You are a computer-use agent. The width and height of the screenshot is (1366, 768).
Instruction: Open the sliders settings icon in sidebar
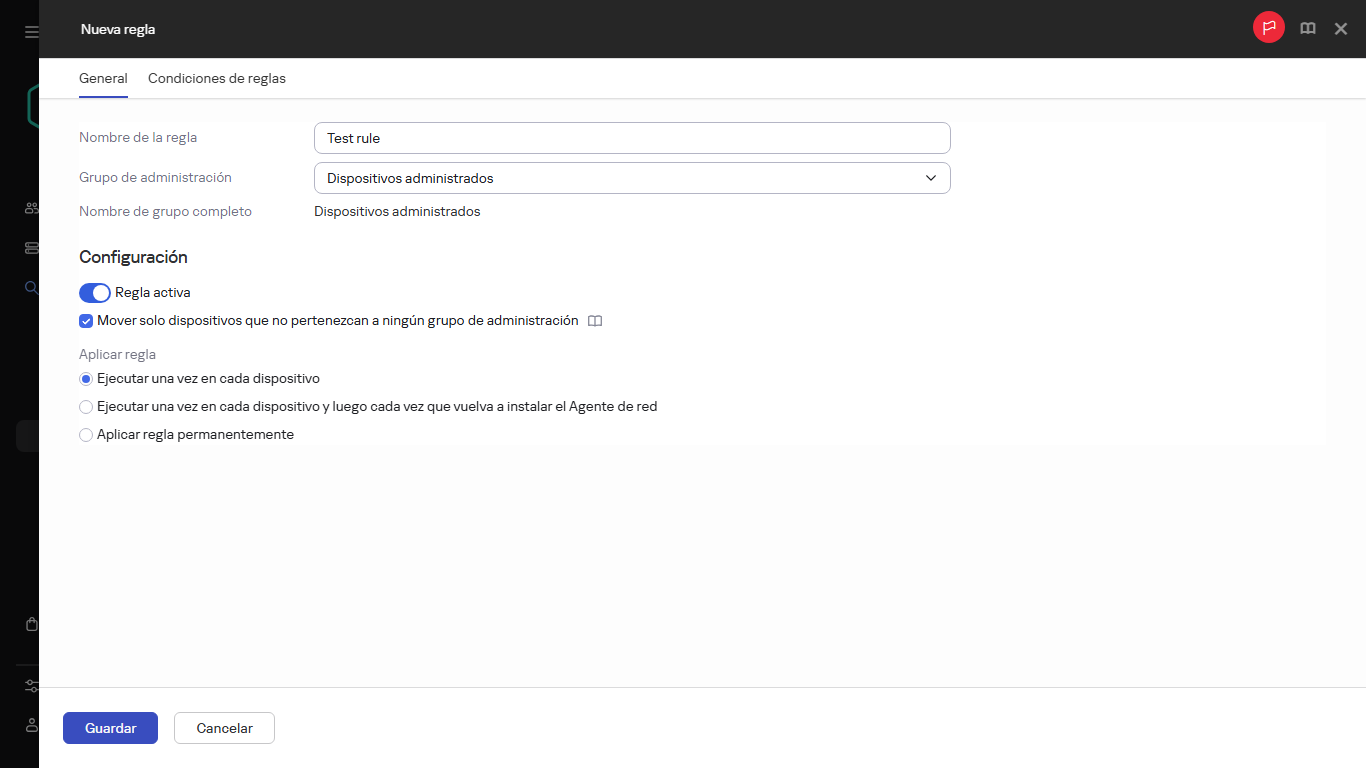coord(32,686)
